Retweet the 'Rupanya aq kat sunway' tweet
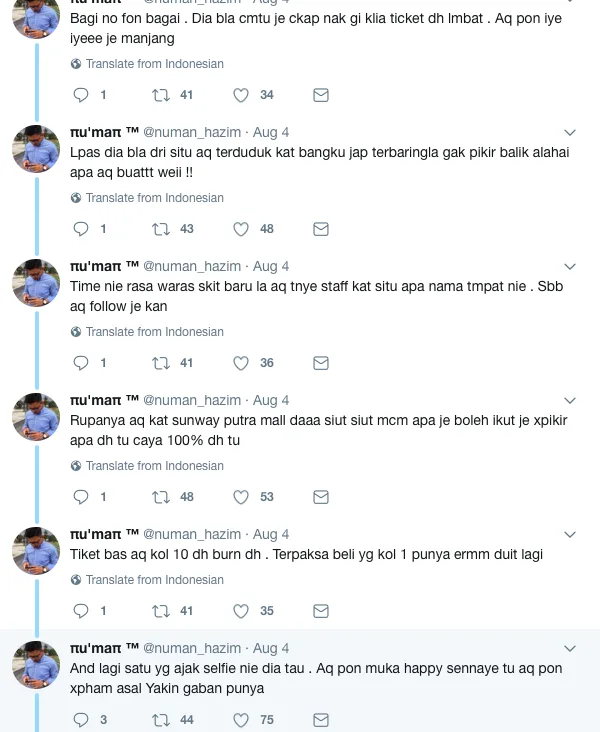600x732 pixels. coord(159,497)
